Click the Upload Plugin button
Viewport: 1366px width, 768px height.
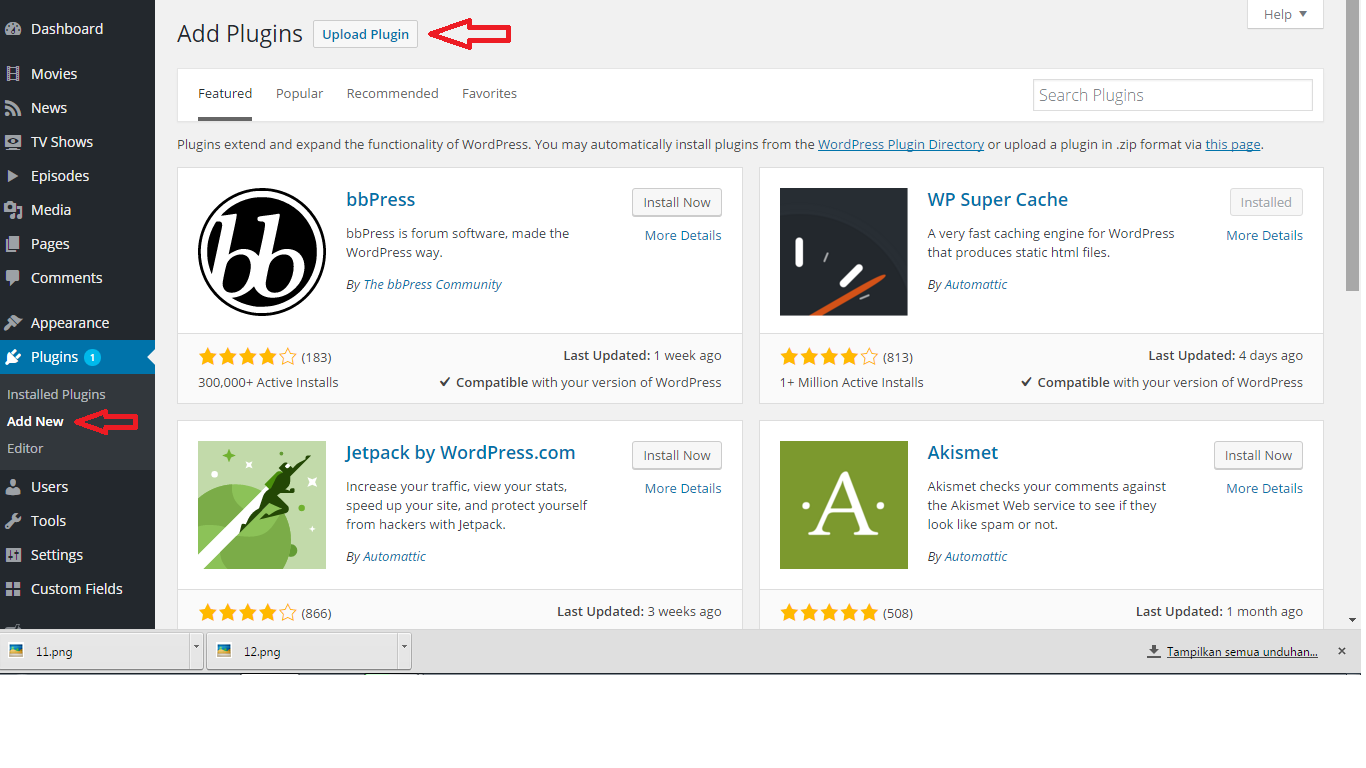pos(365,34)
